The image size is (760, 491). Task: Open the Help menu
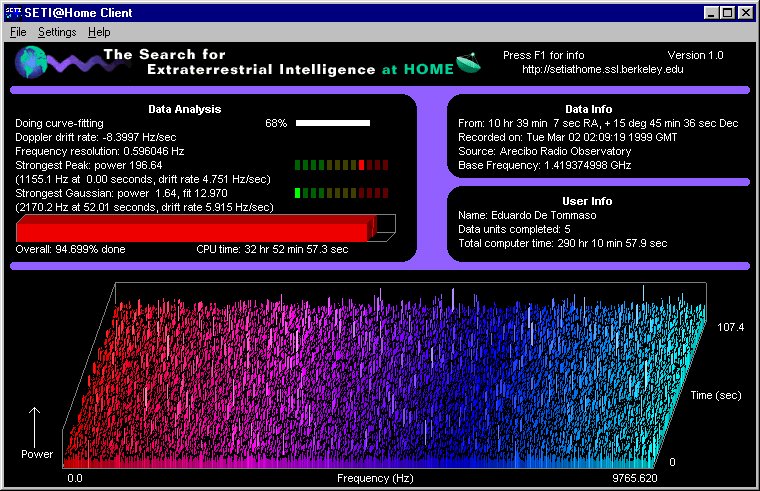(99, 32)
